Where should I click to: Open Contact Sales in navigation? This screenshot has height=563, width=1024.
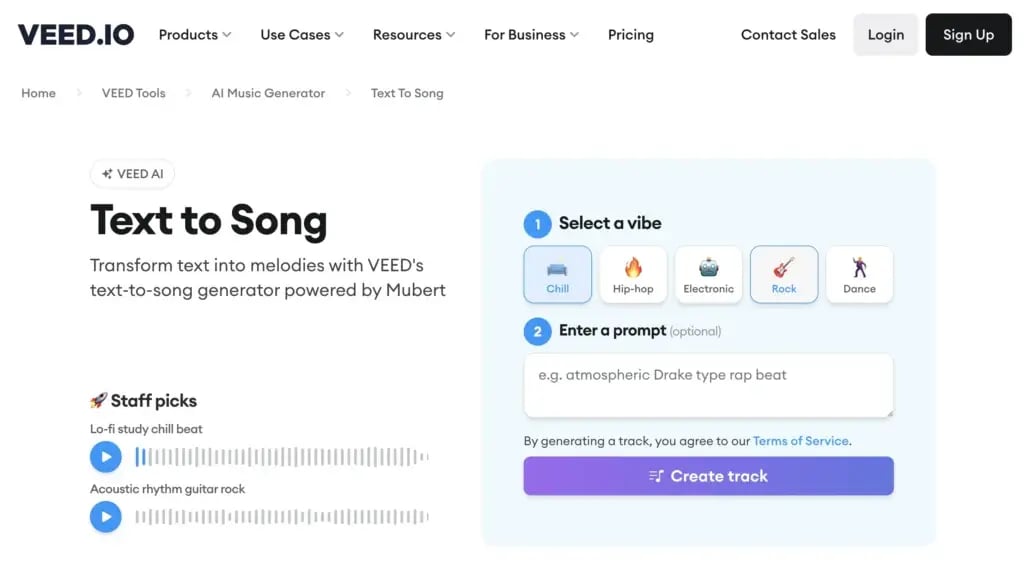(x=788, y=35)
